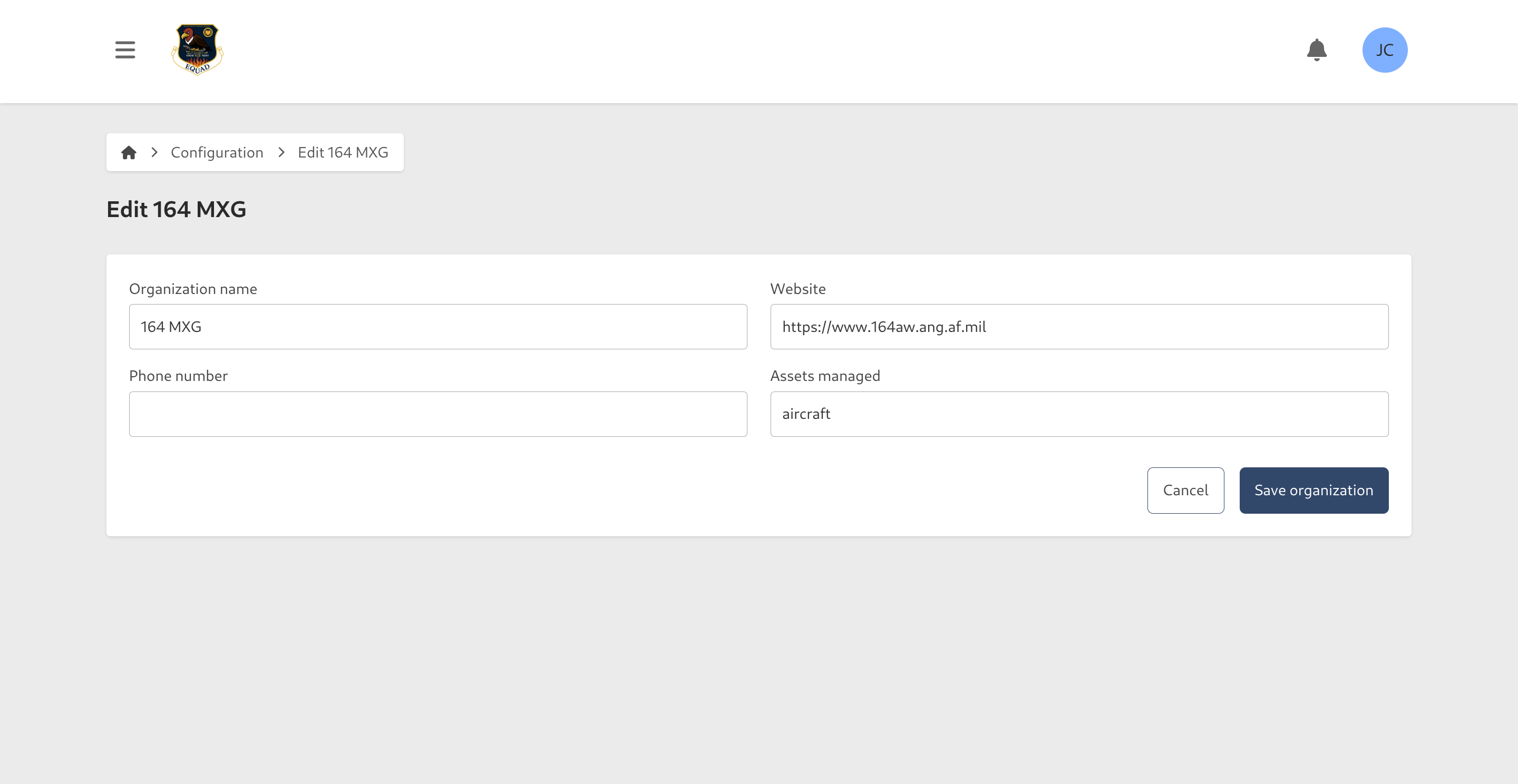The image size is (1518, 784).
Task: Open the navigation hamburger menu
Action: [124, 50]
